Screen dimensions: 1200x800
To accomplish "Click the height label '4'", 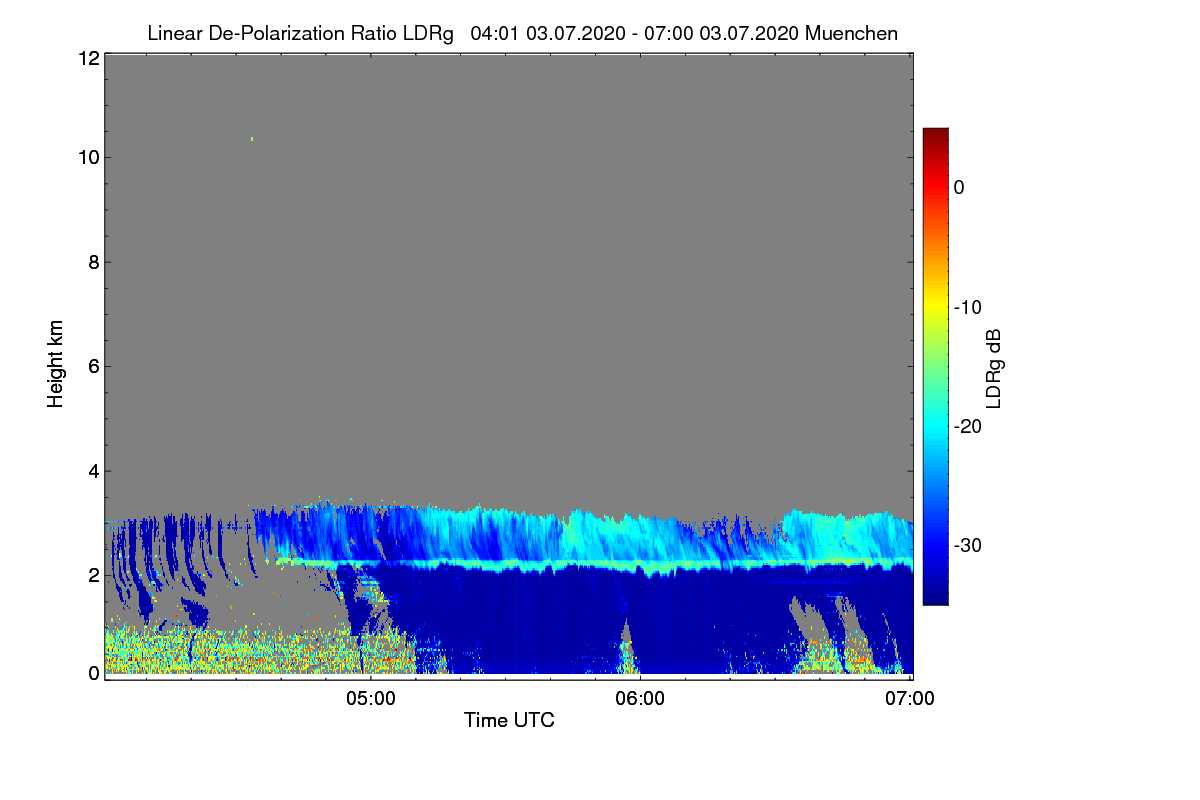I will [x=94, y=471].
